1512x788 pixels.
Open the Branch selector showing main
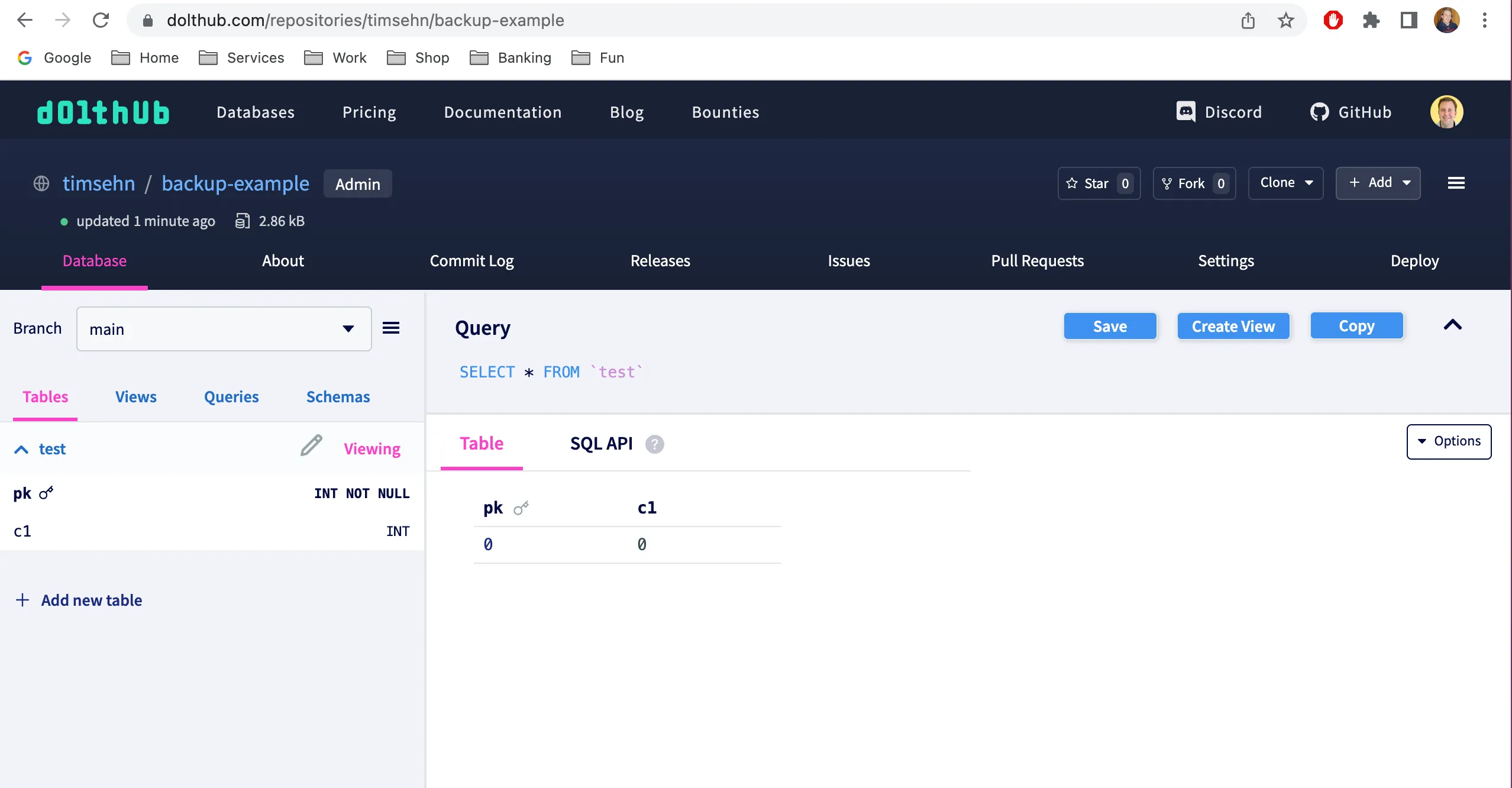tap(224, 329)
